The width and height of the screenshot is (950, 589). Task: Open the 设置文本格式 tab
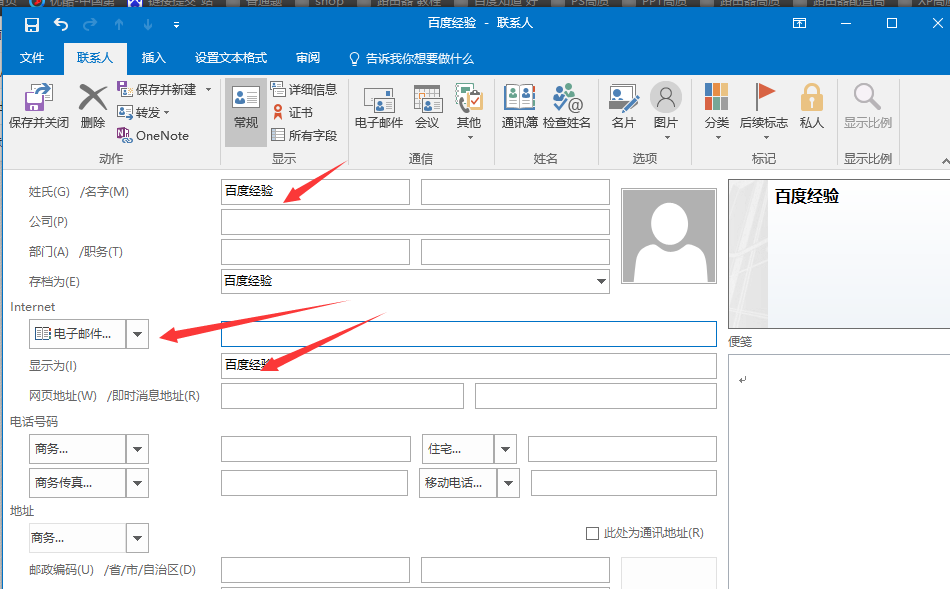tap(231, 58)
